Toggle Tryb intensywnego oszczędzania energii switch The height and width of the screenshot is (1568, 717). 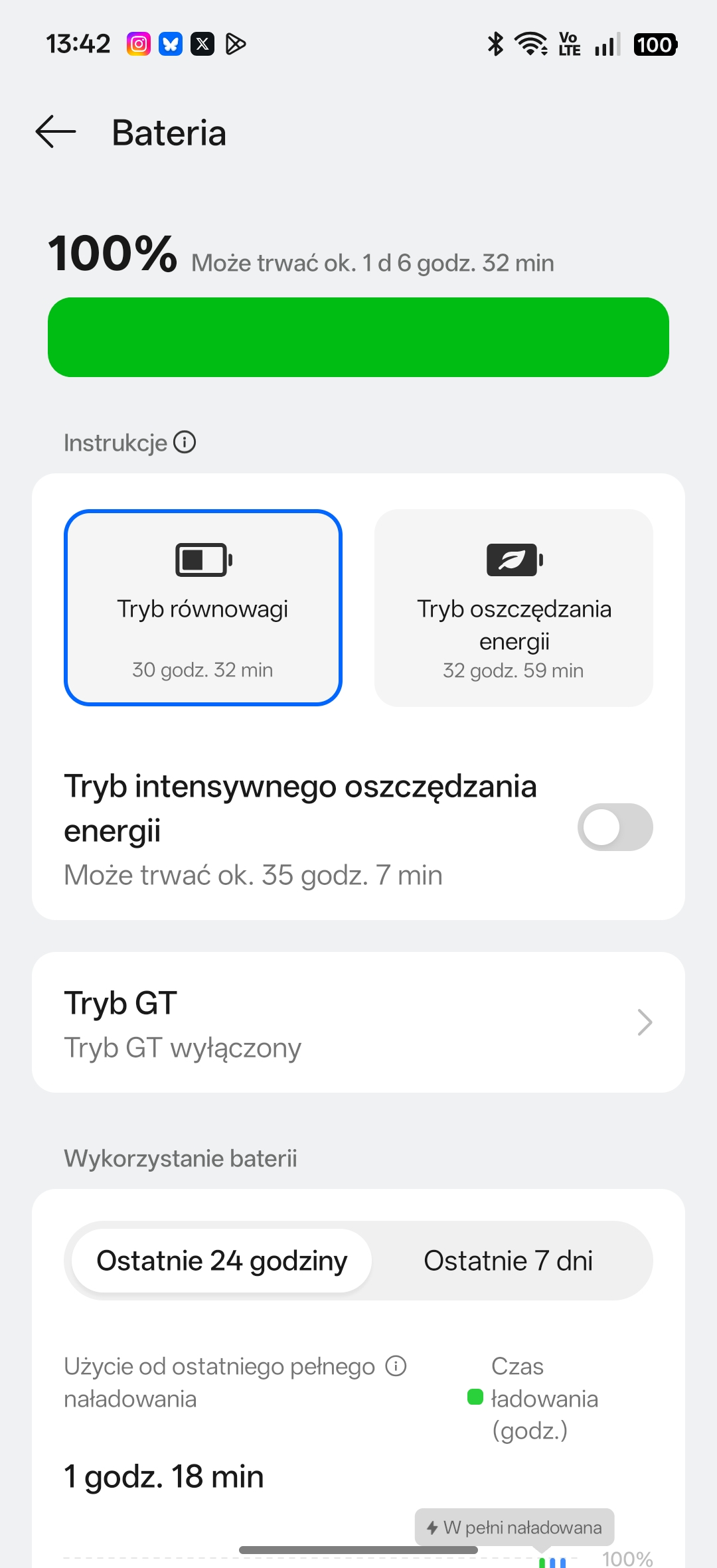(615, 827)
